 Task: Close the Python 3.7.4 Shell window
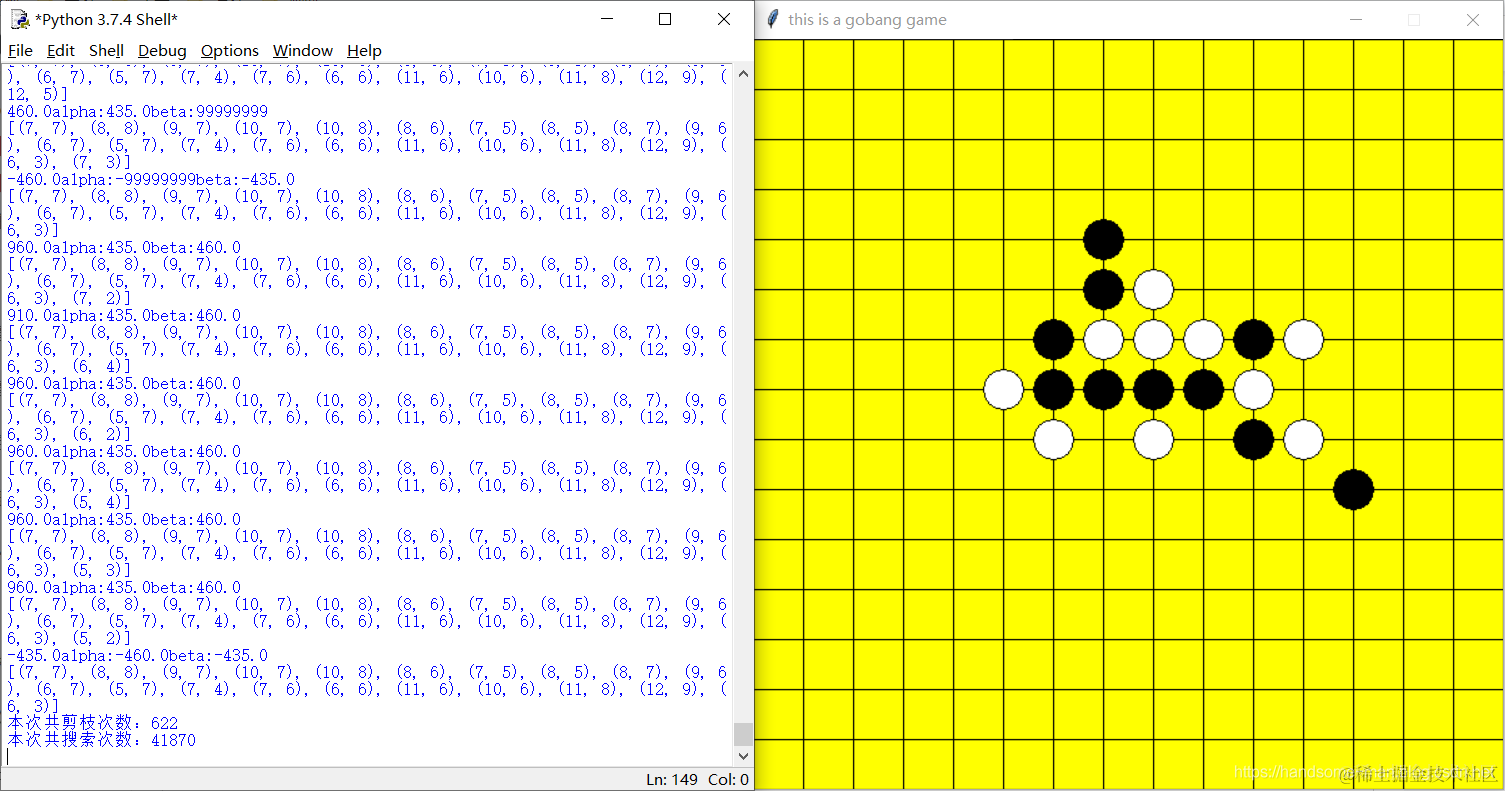coord(724,19)
